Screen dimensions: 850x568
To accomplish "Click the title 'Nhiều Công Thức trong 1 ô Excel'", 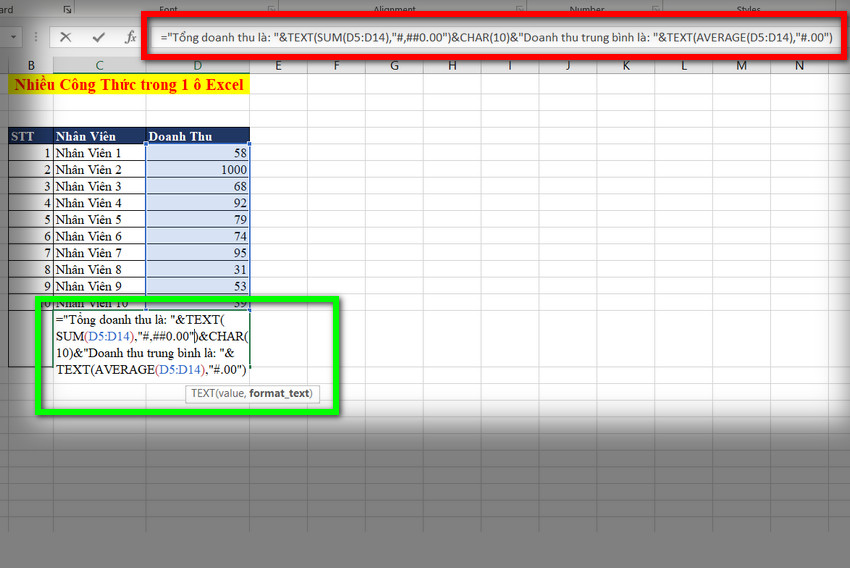I will click(129, 85).
